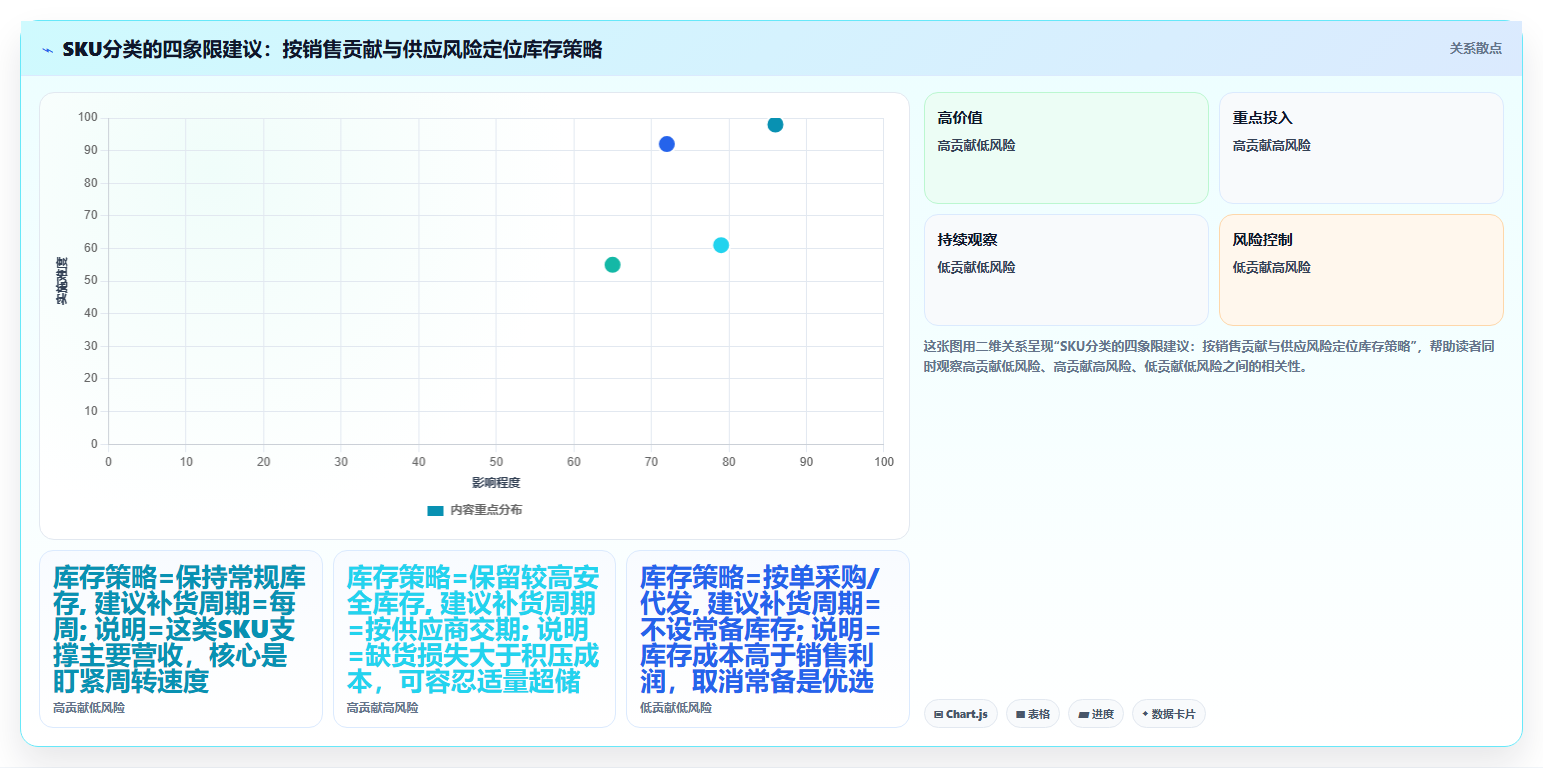This screenshot has width=1543, height=768.
Task: Click the Chart.js tag
Action: pos(961,714)
